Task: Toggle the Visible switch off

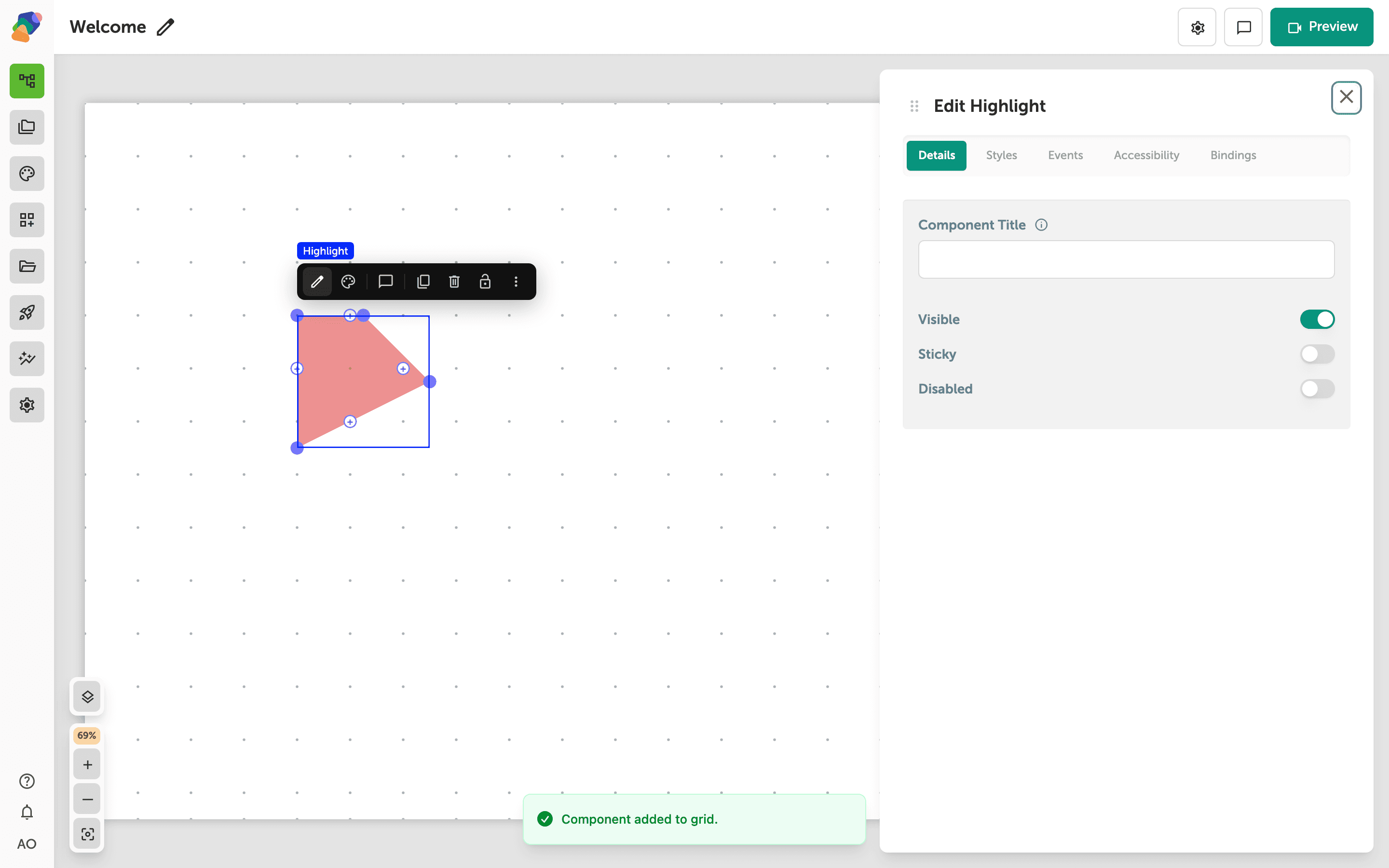Action: click(1317, 319)
